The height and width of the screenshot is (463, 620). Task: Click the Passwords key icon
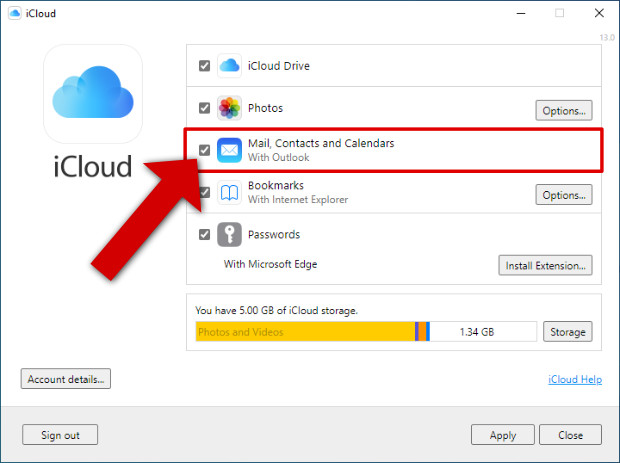[x=229, y=234]
